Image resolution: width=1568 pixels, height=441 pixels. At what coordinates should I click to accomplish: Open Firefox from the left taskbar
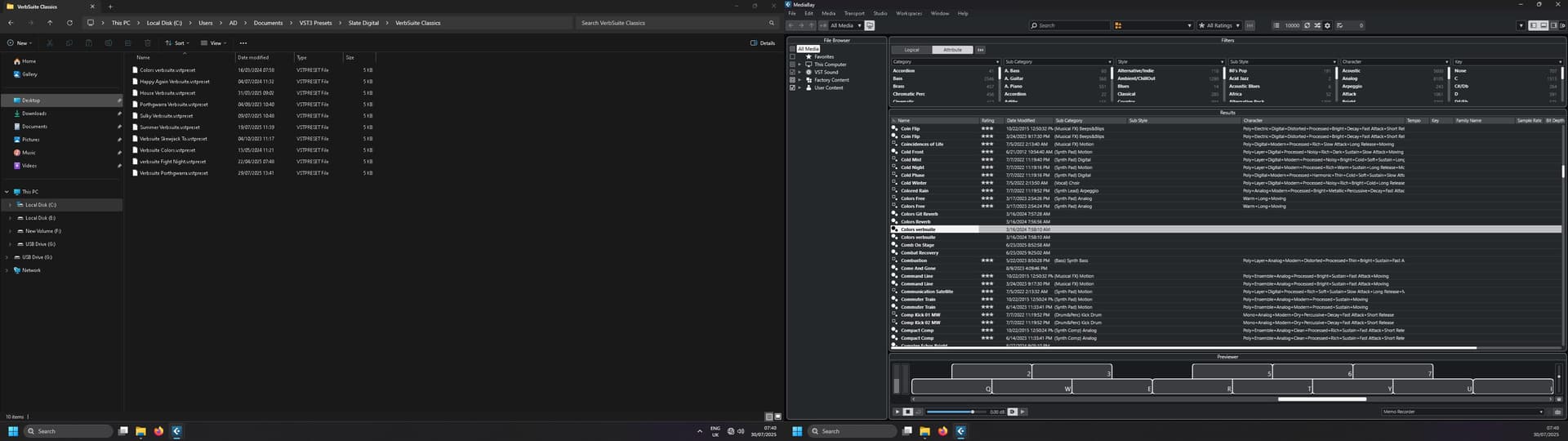point(158,431)
